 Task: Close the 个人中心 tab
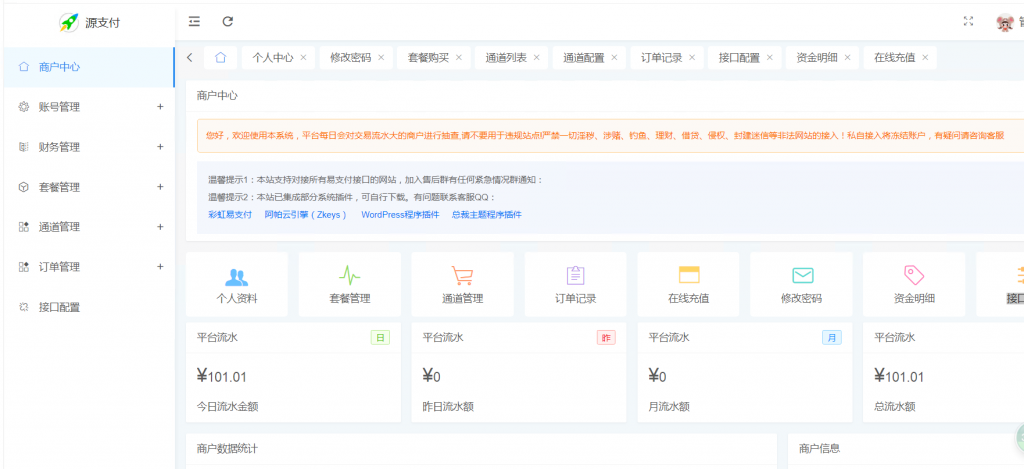[303, 58]
